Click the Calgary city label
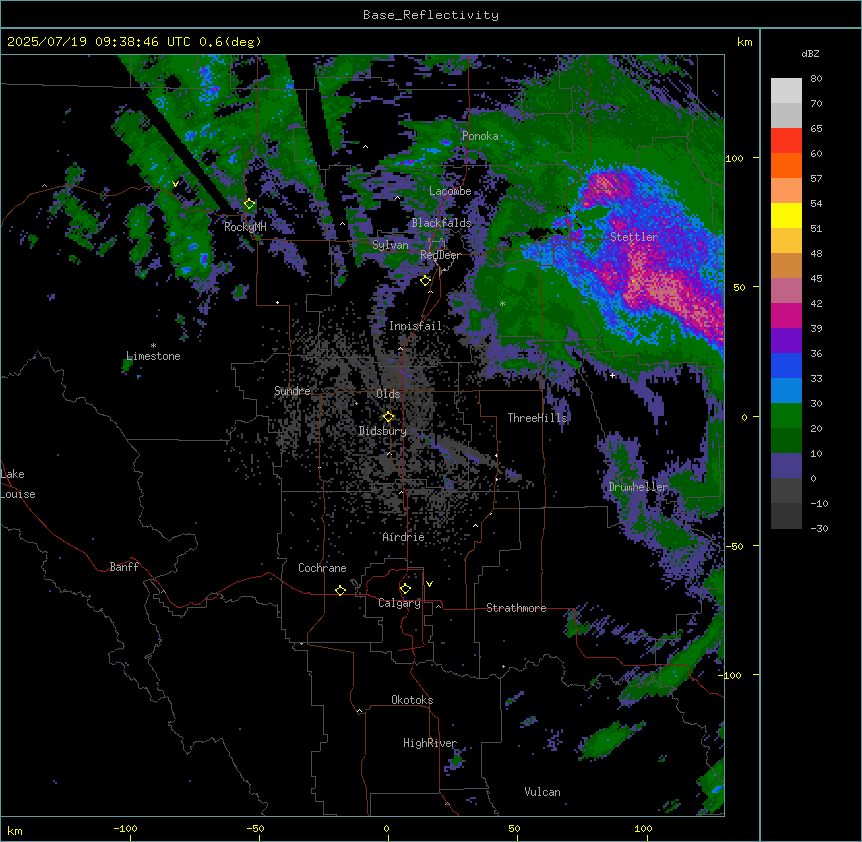The image size is (862, 842). click(x=400, y=603)
